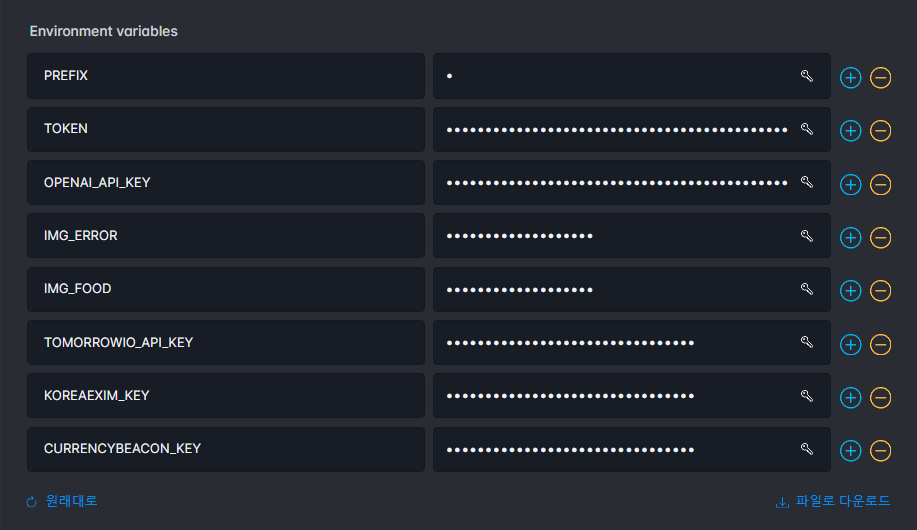
Task: Click the 원래대로 reset link
Action: 62,501
